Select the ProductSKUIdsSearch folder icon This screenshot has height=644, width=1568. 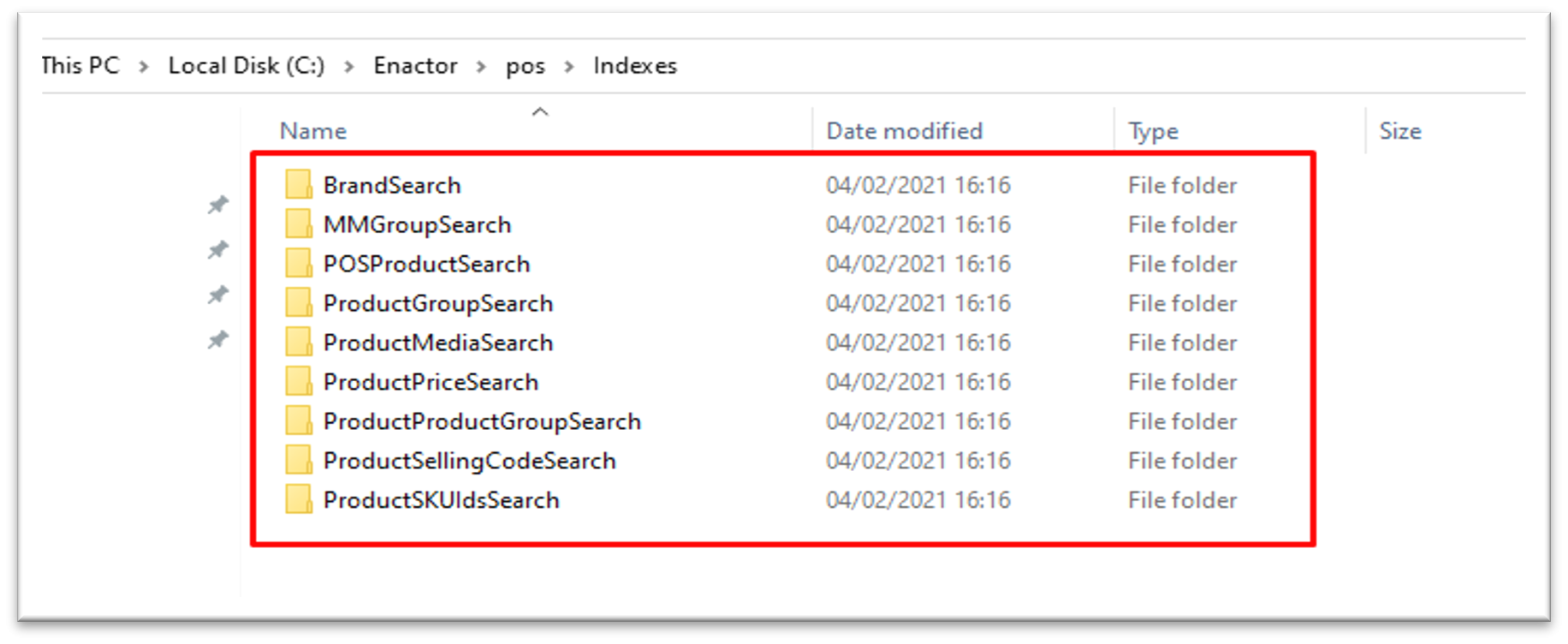[x=299, y=500]
